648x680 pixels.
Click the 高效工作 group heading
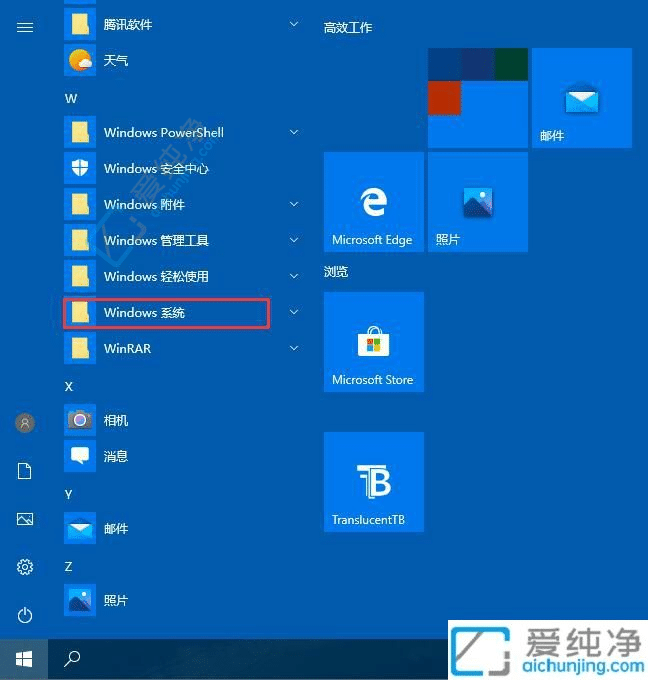(348, 28)
